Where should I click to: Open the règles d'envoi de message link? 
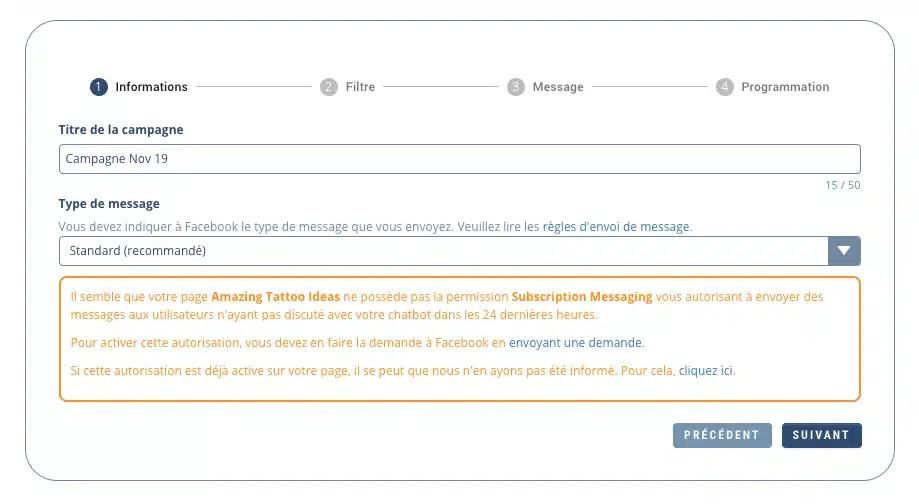pos(616,227)
